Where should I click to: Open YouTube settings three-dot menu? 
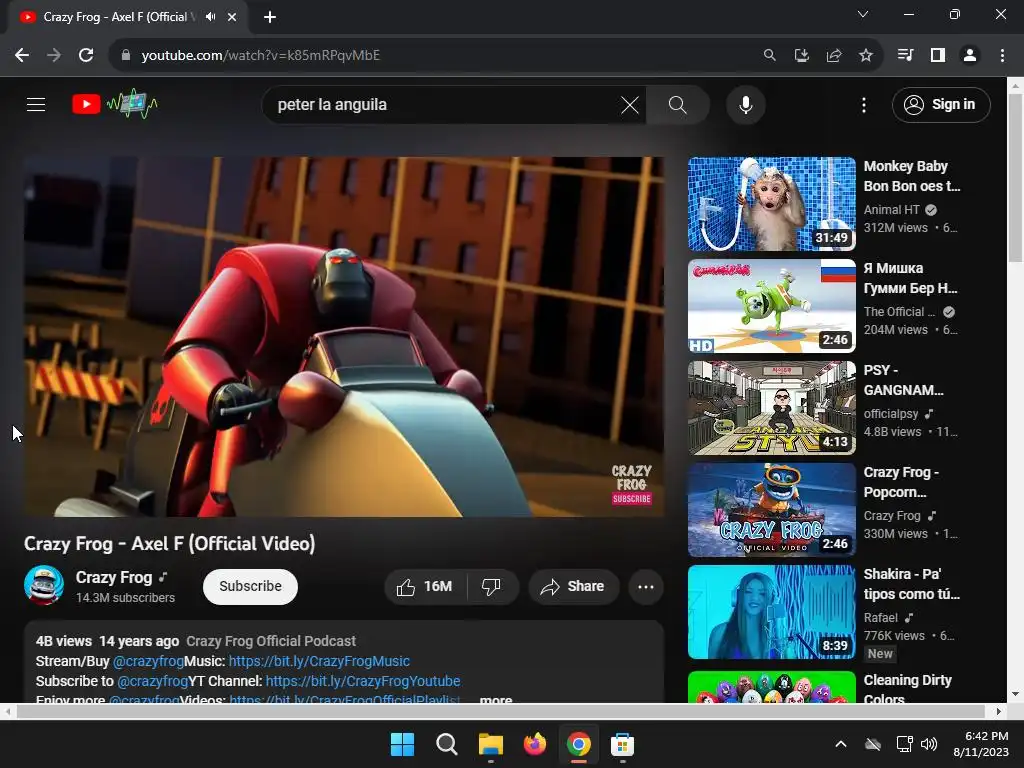pyautogui.click(x=863, y=104)
